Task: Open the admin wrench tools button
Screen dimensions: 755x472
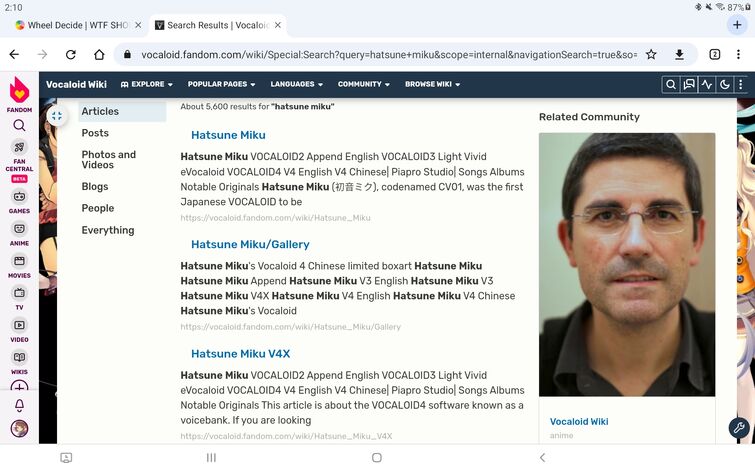Action: click(x=739, y=427)
